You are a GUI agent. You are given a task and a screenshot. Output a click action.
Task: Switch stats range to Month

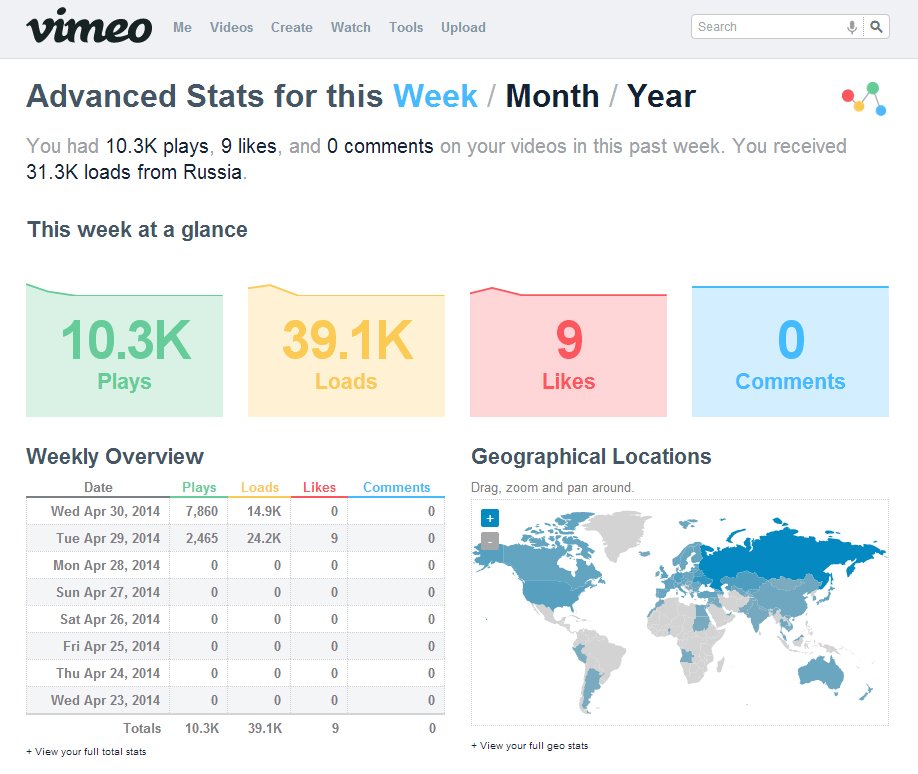552,96
